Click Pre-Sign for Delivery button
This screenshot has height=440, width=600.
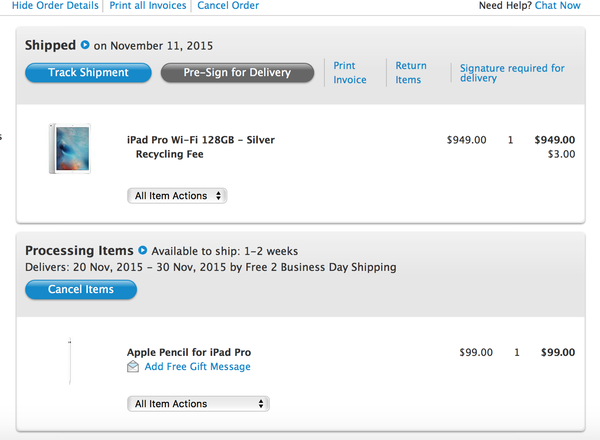click(237, 73)
